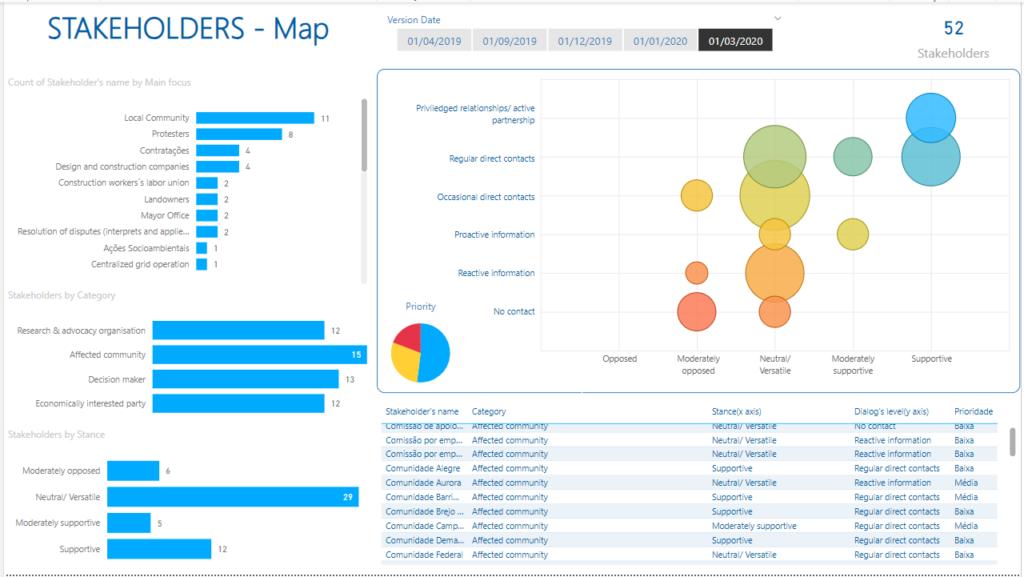1024x577 pixels.
Task: Click the Mayor Office bar
Action: [x=206, y=215]
